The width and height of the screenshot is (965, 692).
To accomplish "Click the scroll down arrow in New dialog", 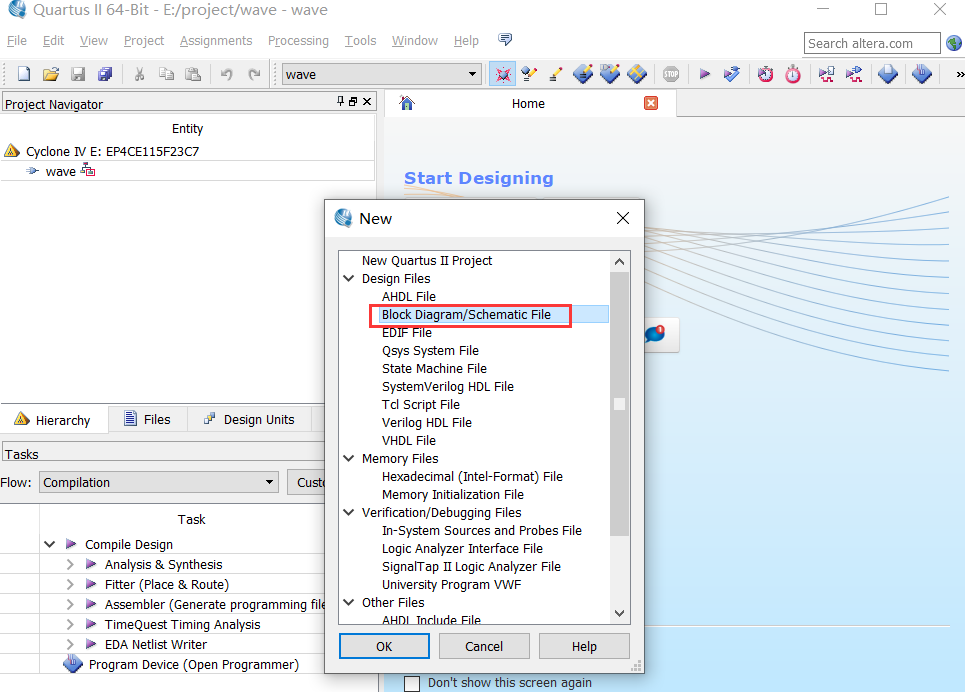I will tap(619, 613).
